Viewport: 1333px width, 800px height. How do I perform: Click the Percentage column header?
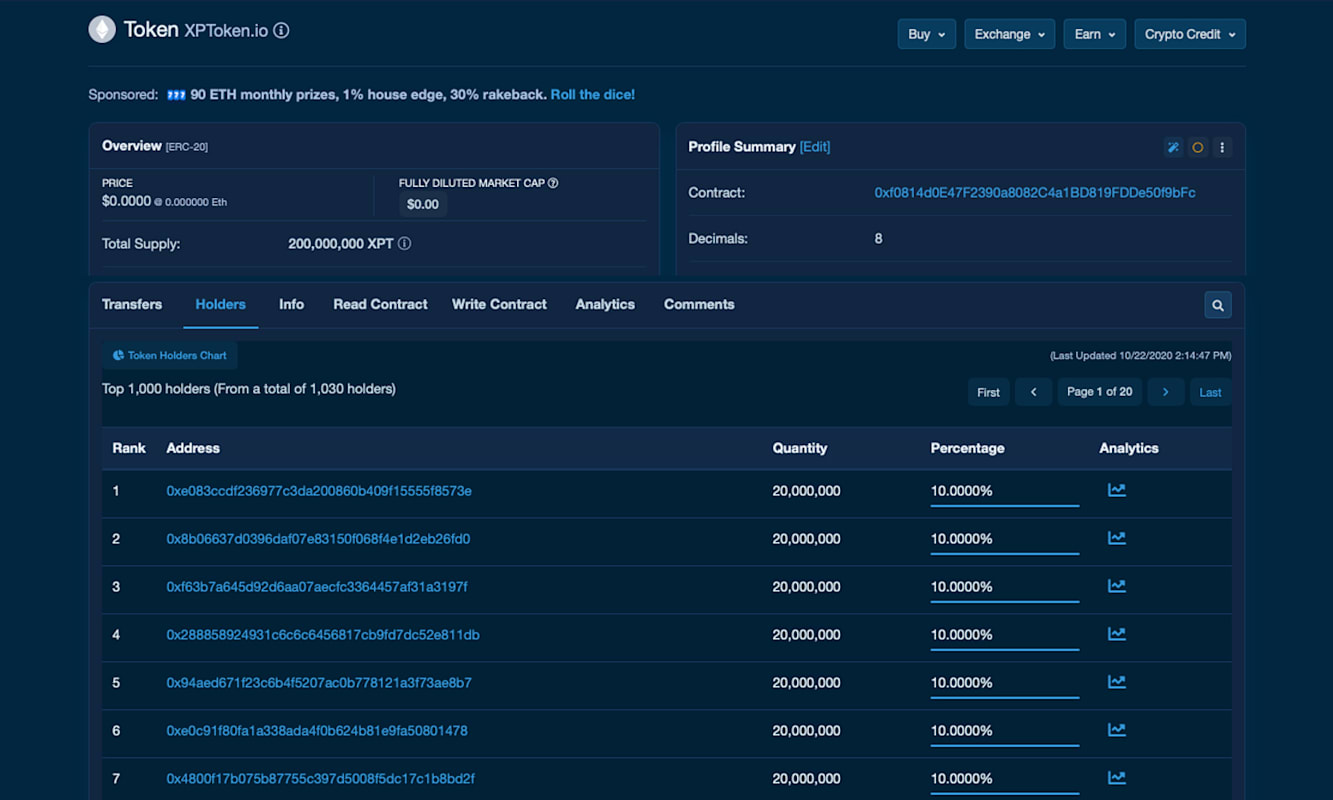pyautogui.click(x=967, y=448)
